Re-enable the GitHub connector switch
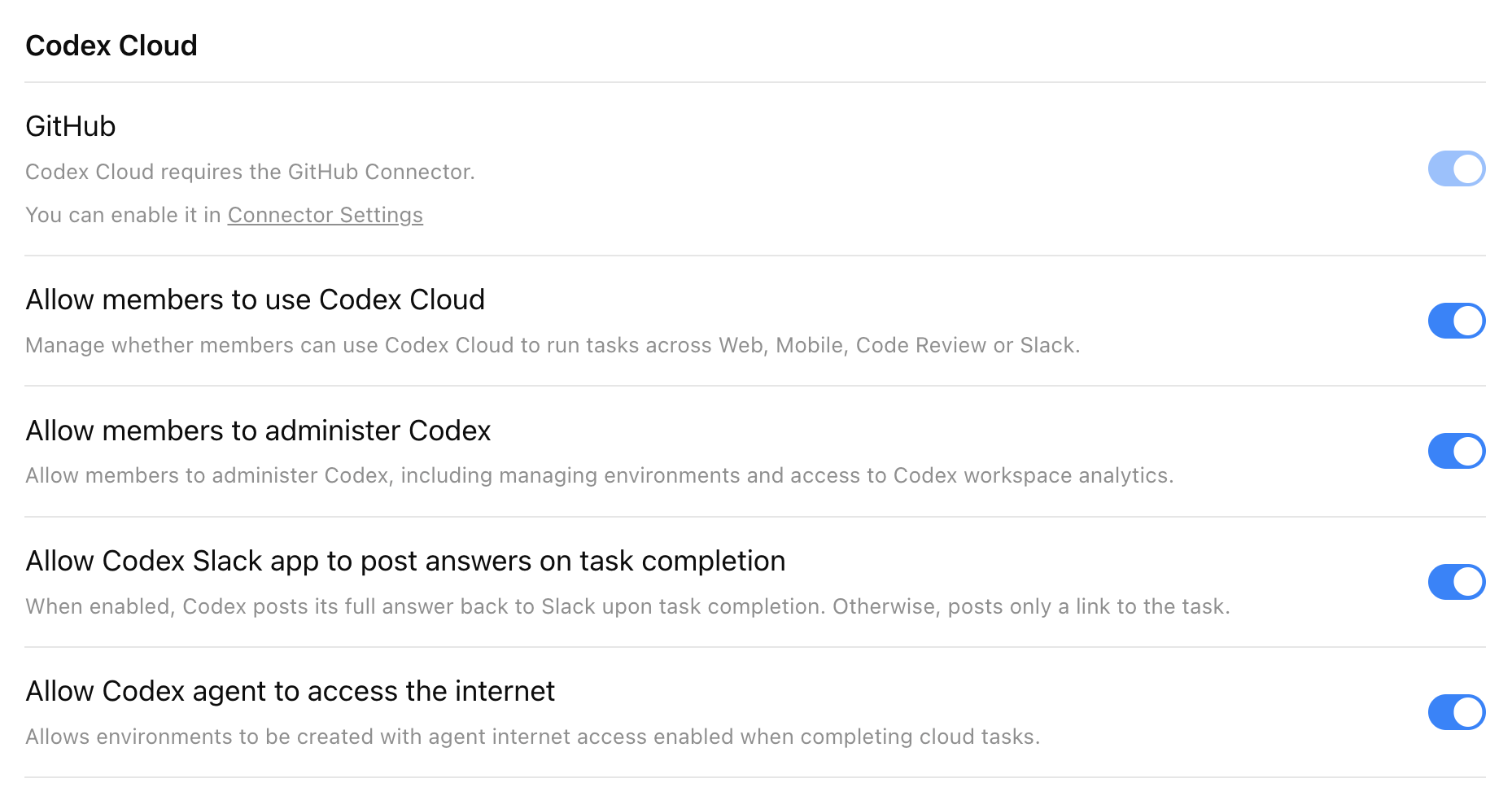1512x809 pixels. click(1457, 168)
